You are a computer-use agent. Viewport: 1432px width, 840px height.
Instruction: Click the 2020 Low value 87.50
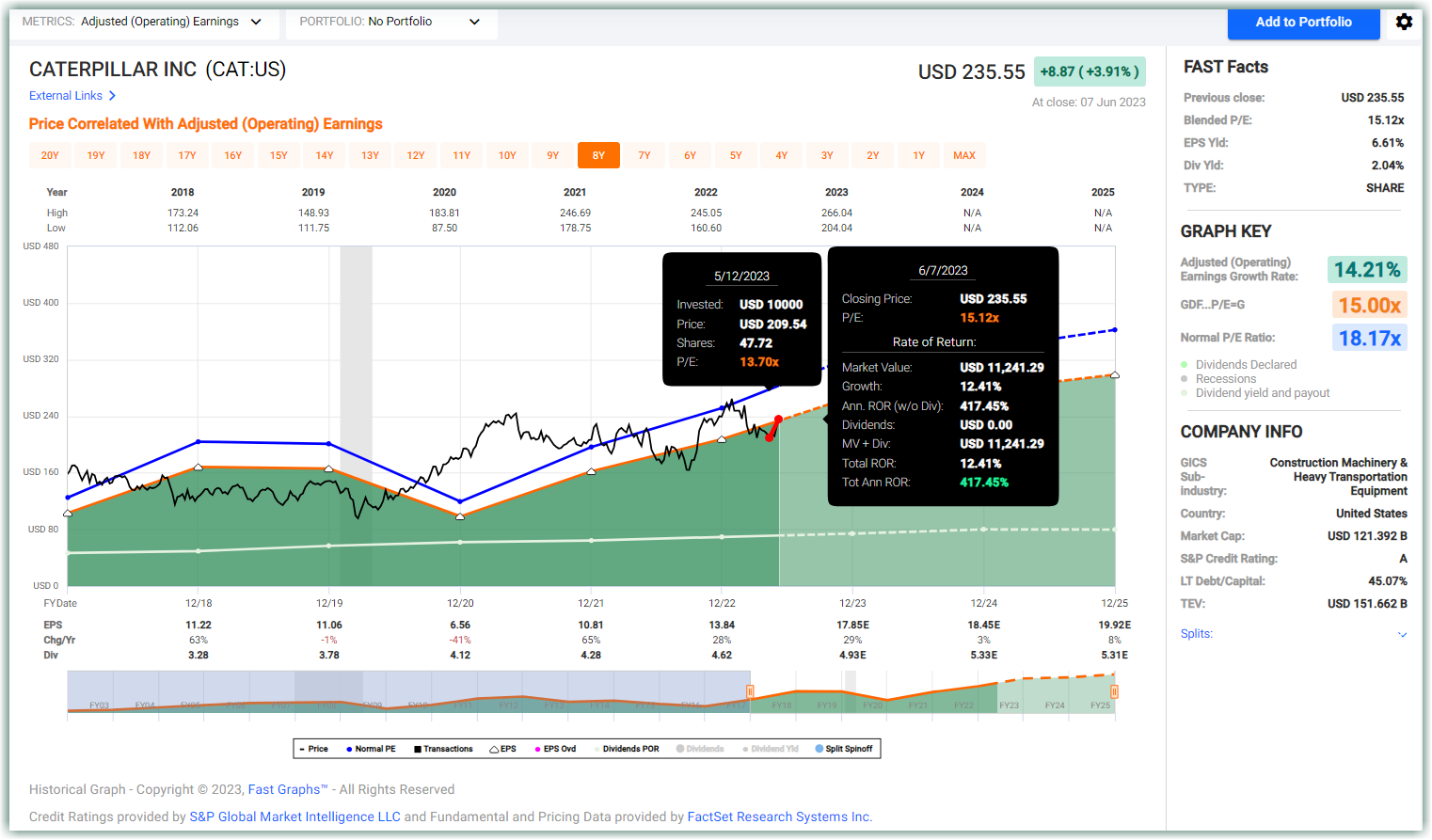tap(445, 229)
